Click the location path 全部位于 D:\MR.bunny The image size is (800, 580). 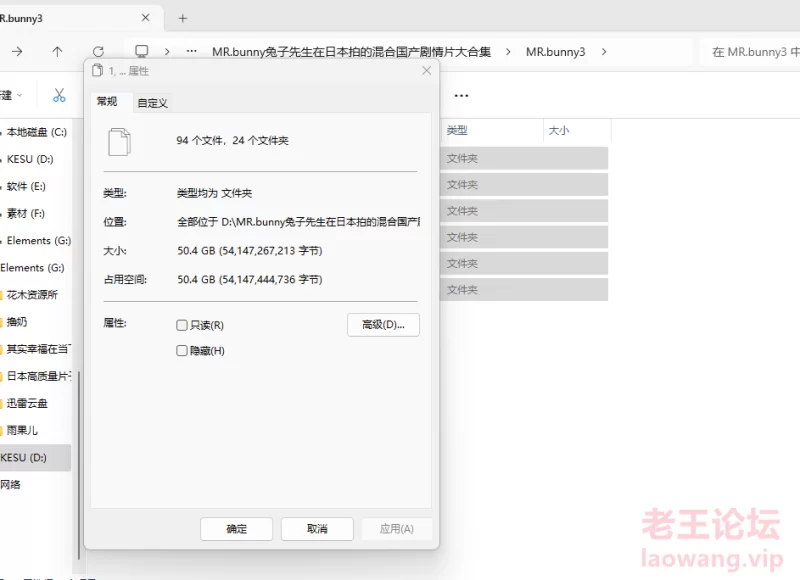[x=298, y=222]
